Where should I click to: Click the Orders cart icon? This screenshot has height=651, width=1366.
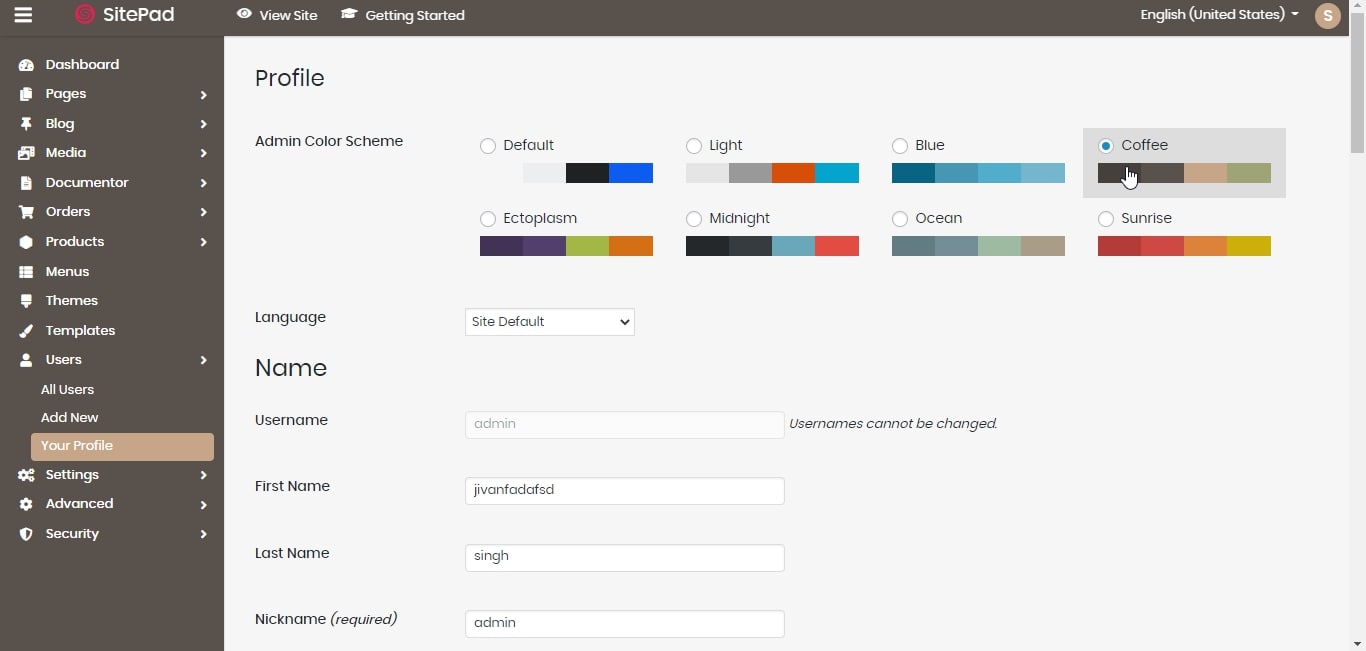coord(26,212)
